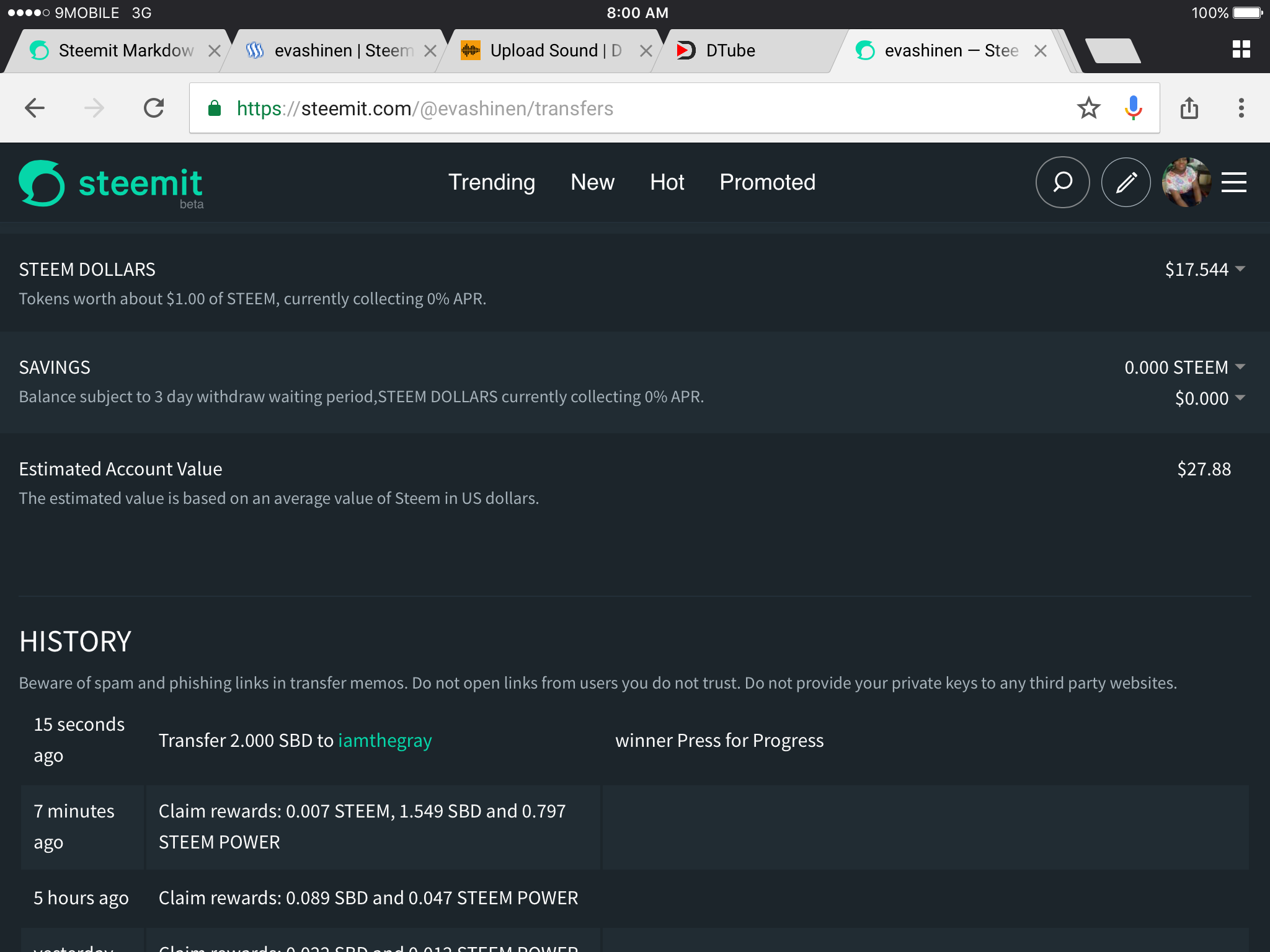Open the Steemit hamburger menu
The width and height of the screenshot is (1270, 952).
[1234, 182]
